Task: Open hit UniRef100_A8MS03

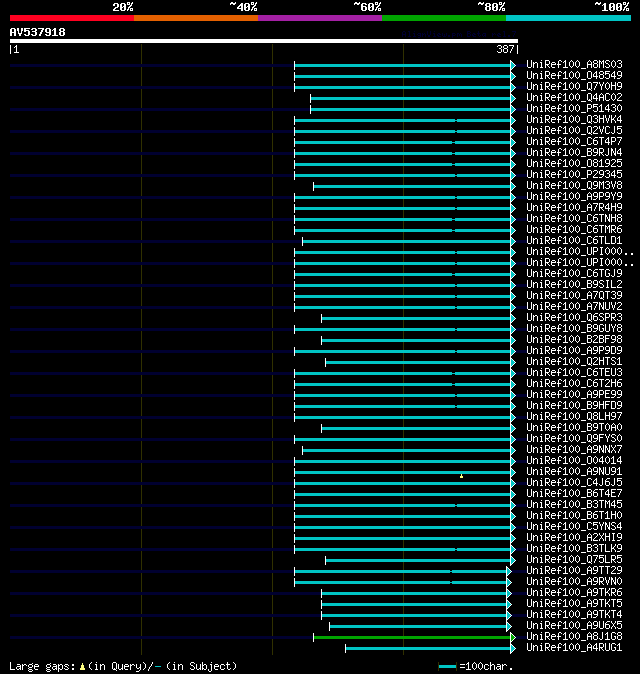Action: tap(574, 64)
